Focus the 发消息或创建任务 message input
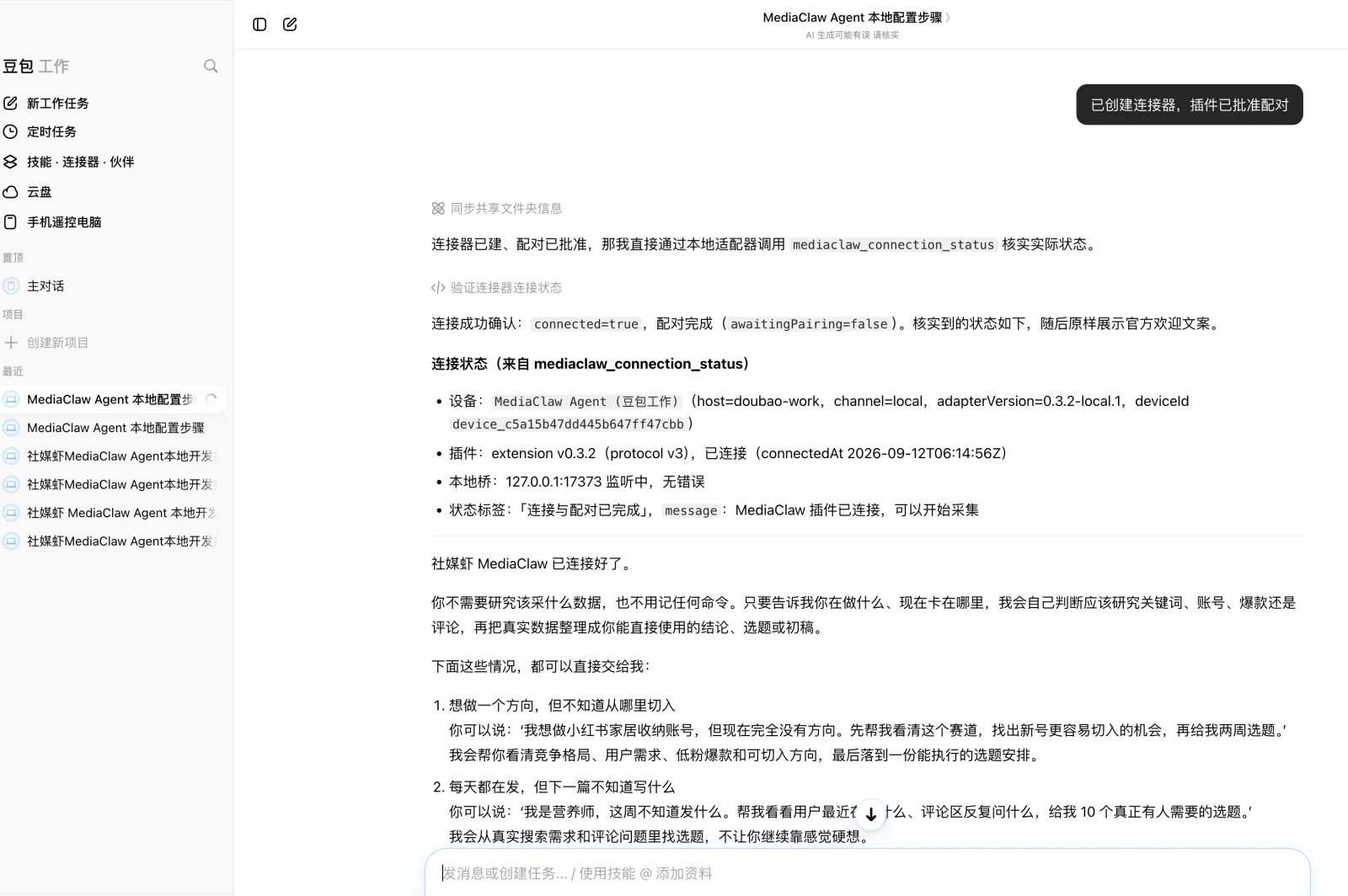1348x896 pixels. (x=867, y=873)
